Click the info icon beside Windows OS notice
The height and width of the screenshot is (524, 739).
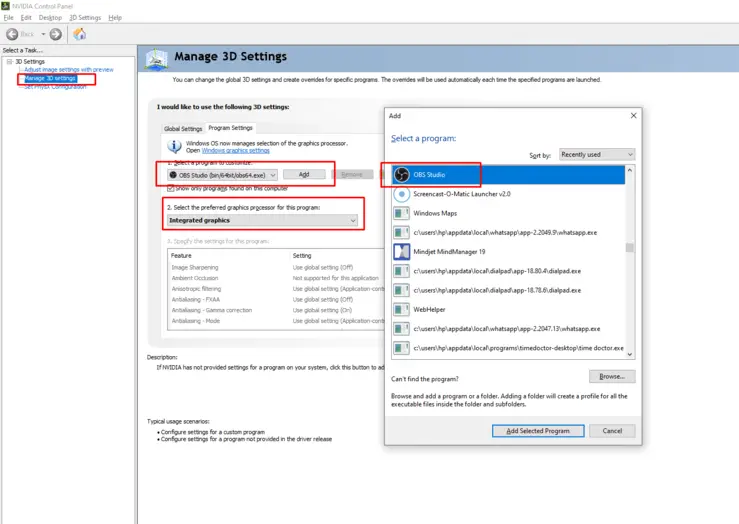pyautogui.click(x=174, y=147)
